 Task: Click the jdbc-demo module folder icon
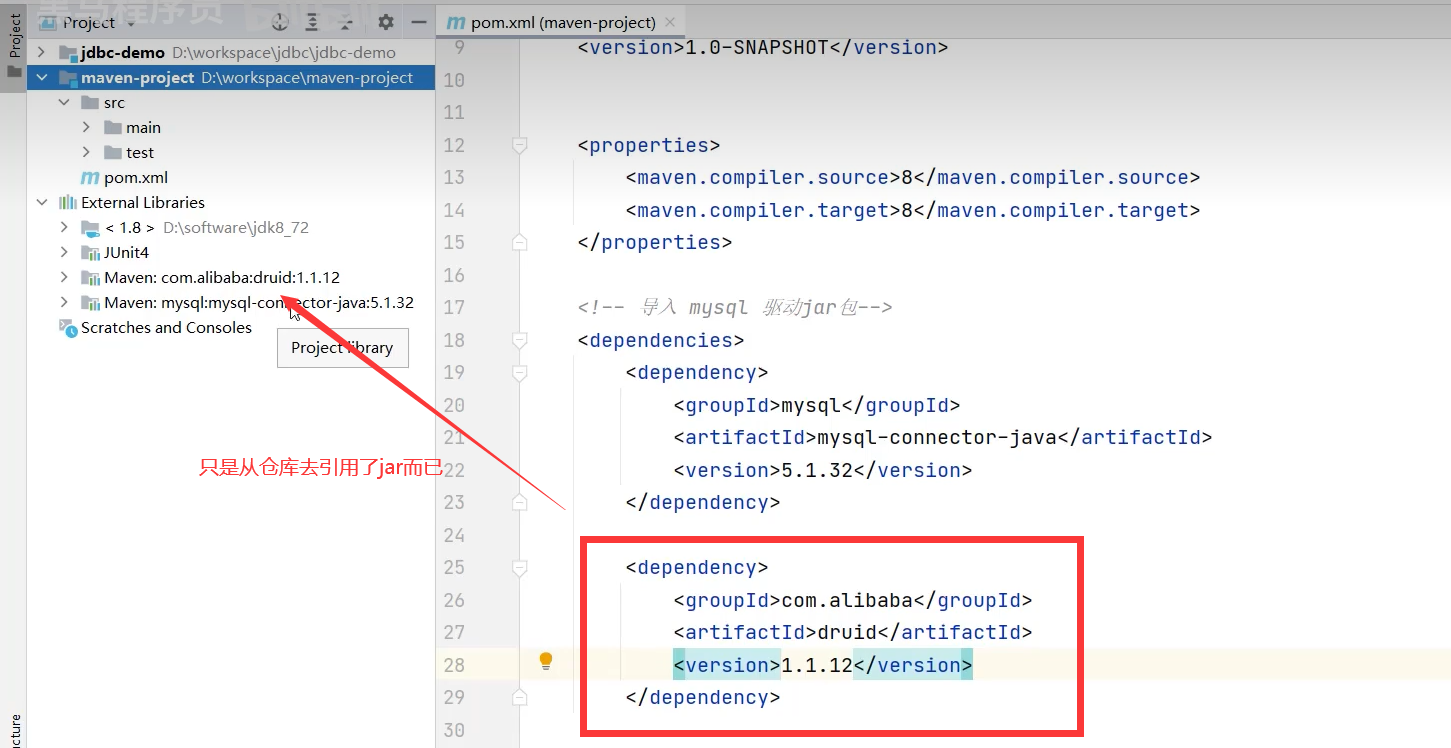click(68, 52)
